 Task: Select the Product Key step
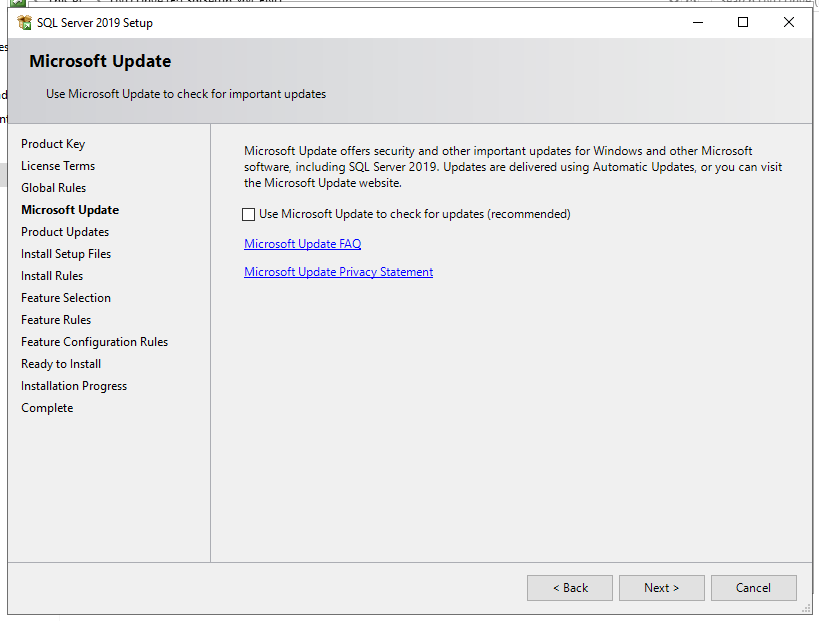[53, 144]
